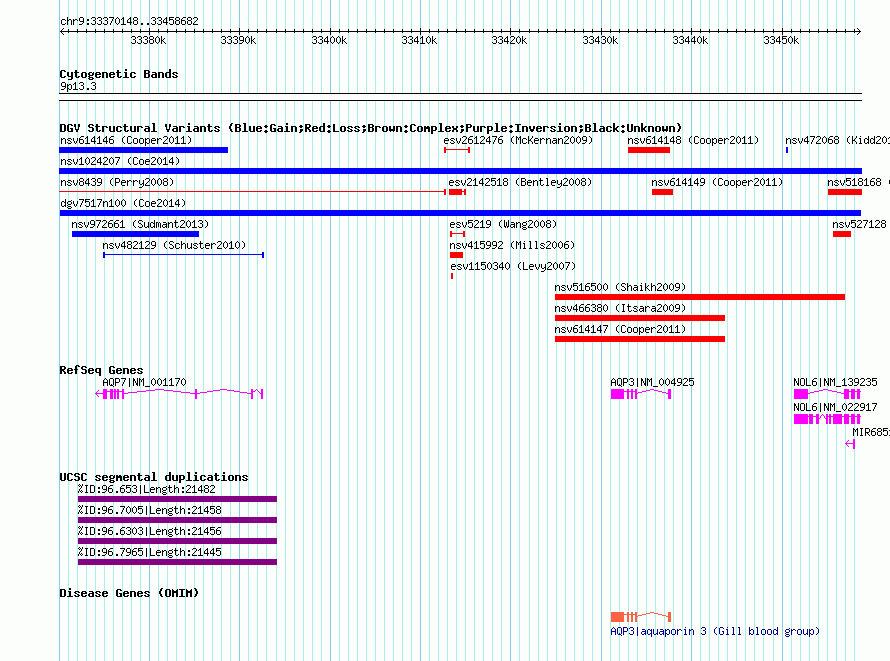Open AQP3|aquaporin 3 (Gill blood group) link
The height and width of the screenshot is (661, 890).
(x=715, y=631)
